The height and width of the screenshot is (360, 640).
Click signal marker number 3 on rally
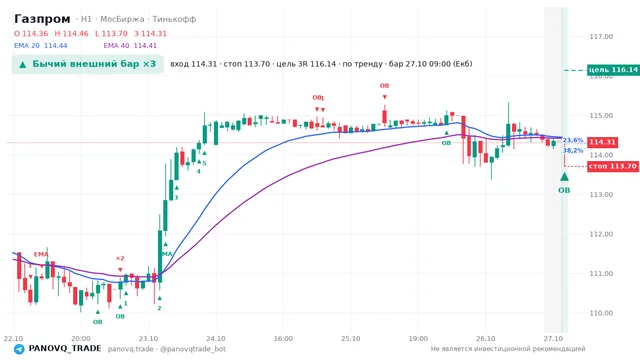coord(177,198)
